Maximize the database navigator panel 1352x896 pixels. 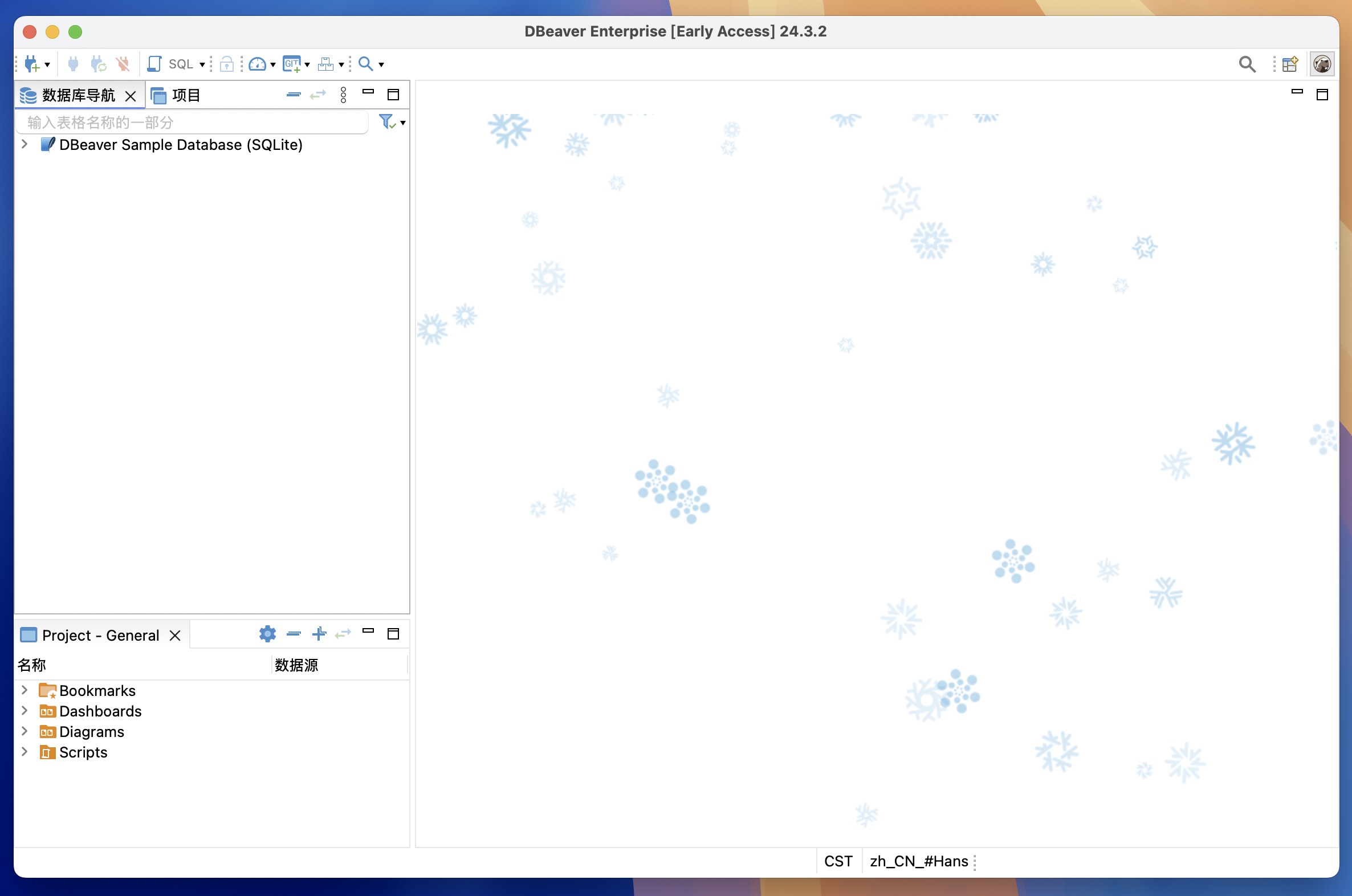pyautogui.click(x=393, y=94)
